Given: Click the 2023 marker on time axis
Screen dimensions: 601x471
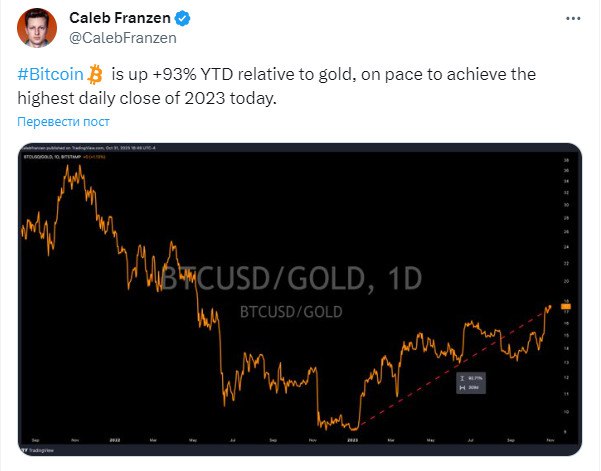Looking at the screenshot, I should click(352, 440).
